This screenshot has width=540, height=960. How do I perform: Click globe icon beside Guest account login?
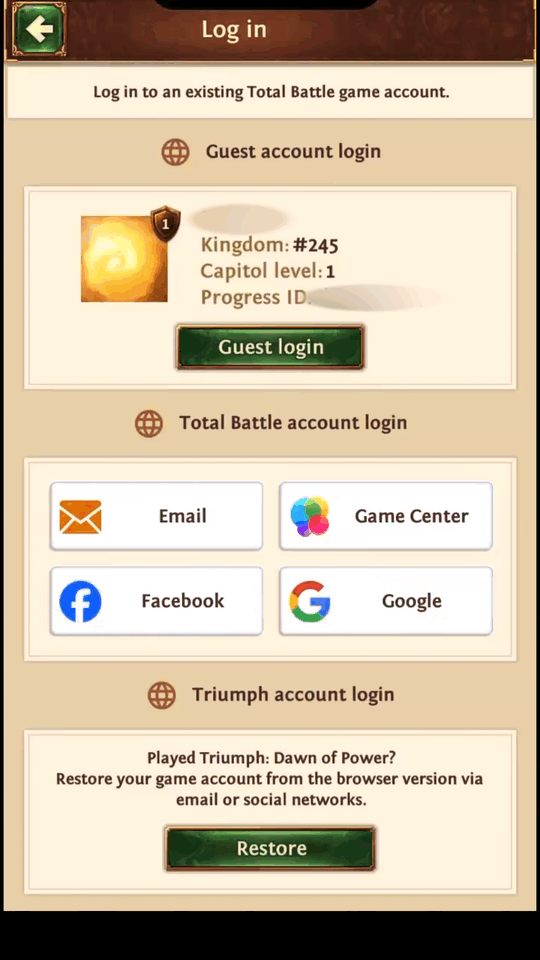(x=175, y=152)
